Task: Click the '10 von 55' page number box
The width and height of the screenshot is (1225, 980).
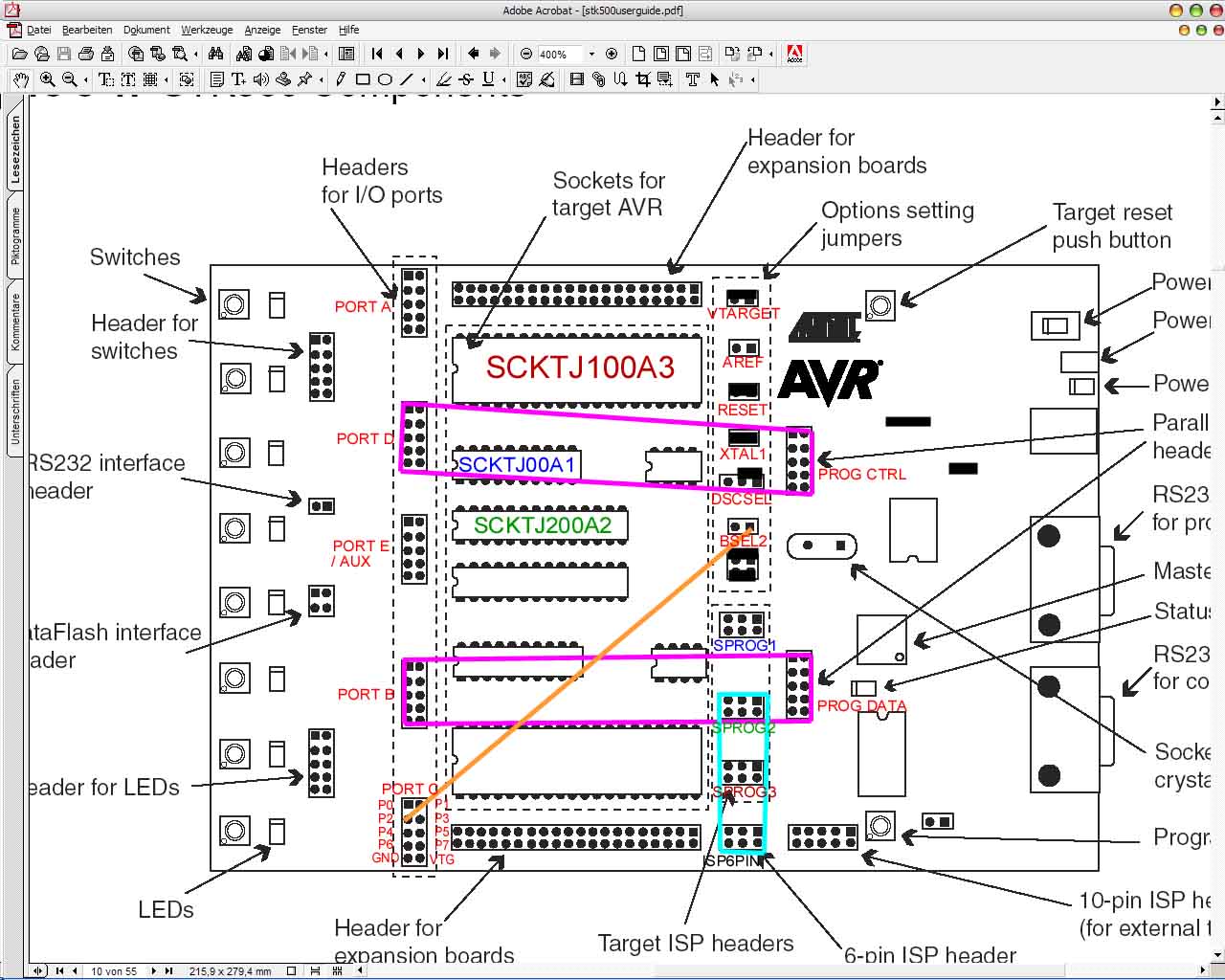Action: click(x=114, y=970)
